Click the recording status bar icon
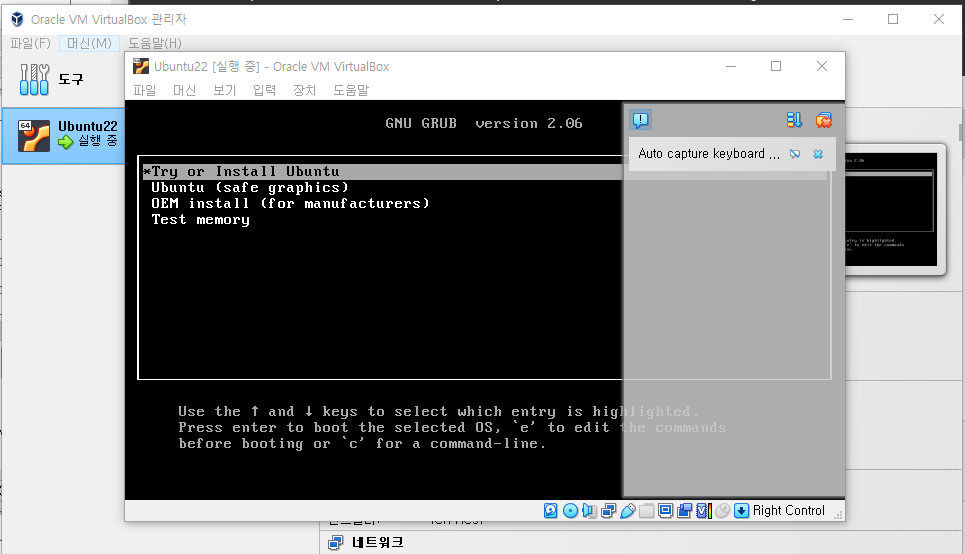 (x=684, y=510)
